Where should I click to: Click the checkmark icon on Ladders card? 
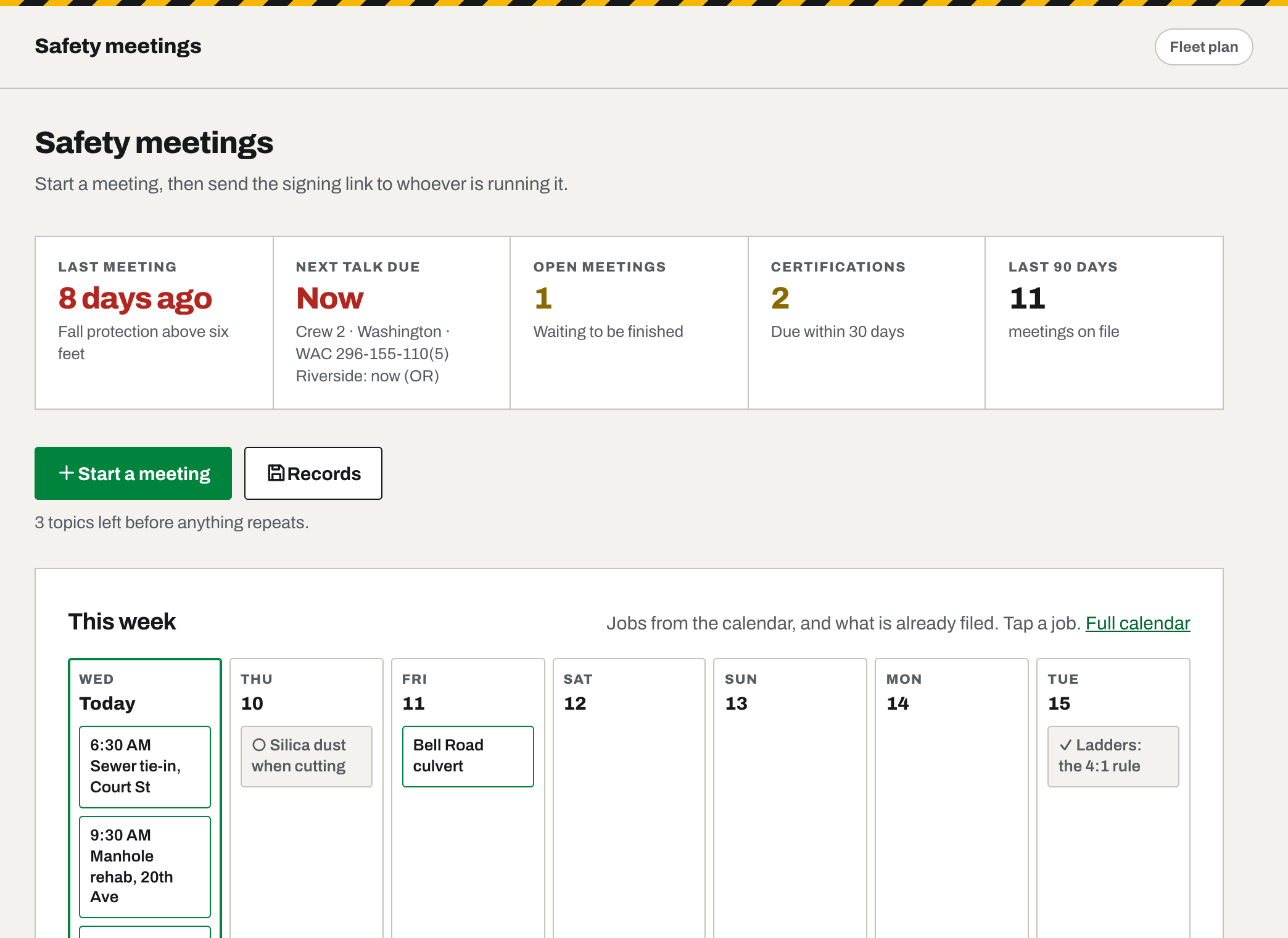(1065, 745)
